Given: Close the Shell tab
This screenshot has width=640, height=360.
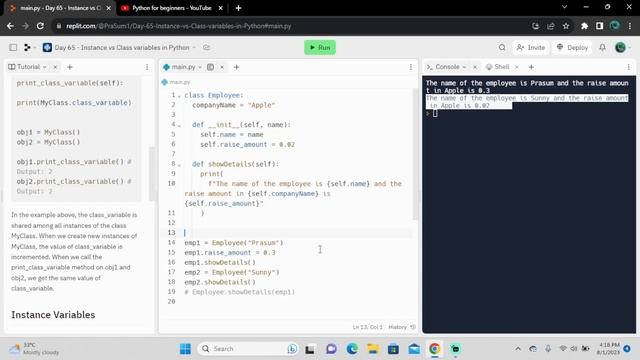Looking at the screenshot, I should click(x=517, y=67).
